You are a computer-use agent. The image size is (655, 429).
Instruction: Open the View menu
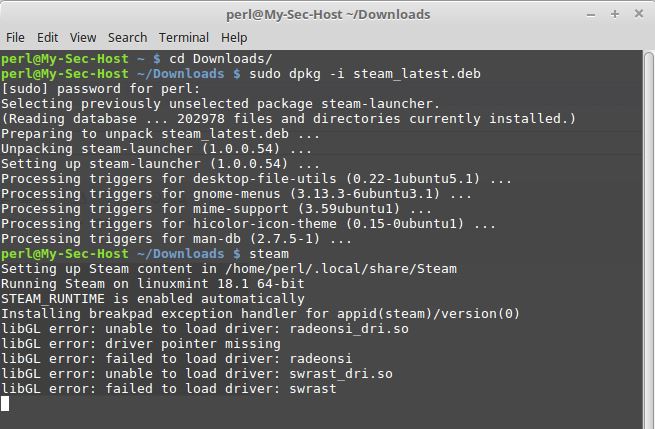[x=83, y=38]
